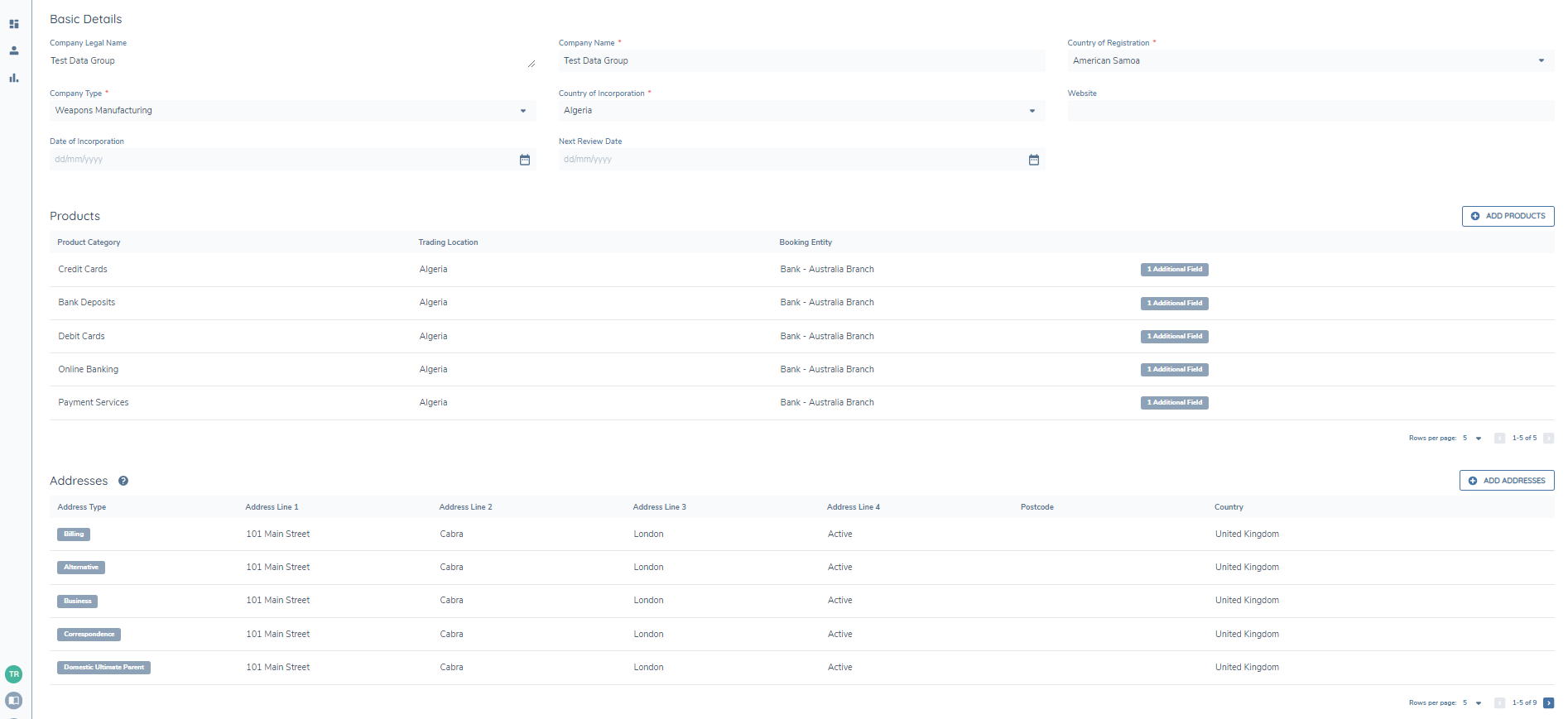Expand the Country of Incorporation dropdown
Image resolution: width=1568 pixels, height=719 pixels.
(1032, 111)
